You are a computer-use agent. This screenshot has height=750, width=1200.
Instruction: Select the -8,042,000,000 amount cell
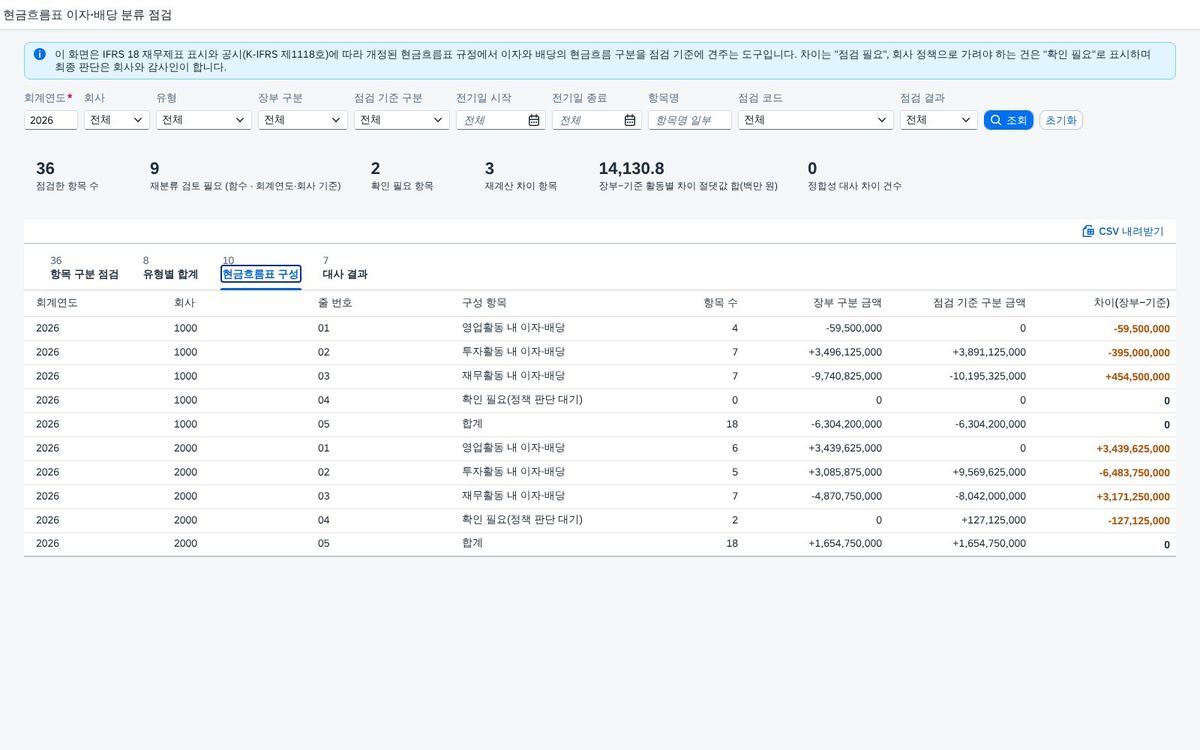coord(990,496)
